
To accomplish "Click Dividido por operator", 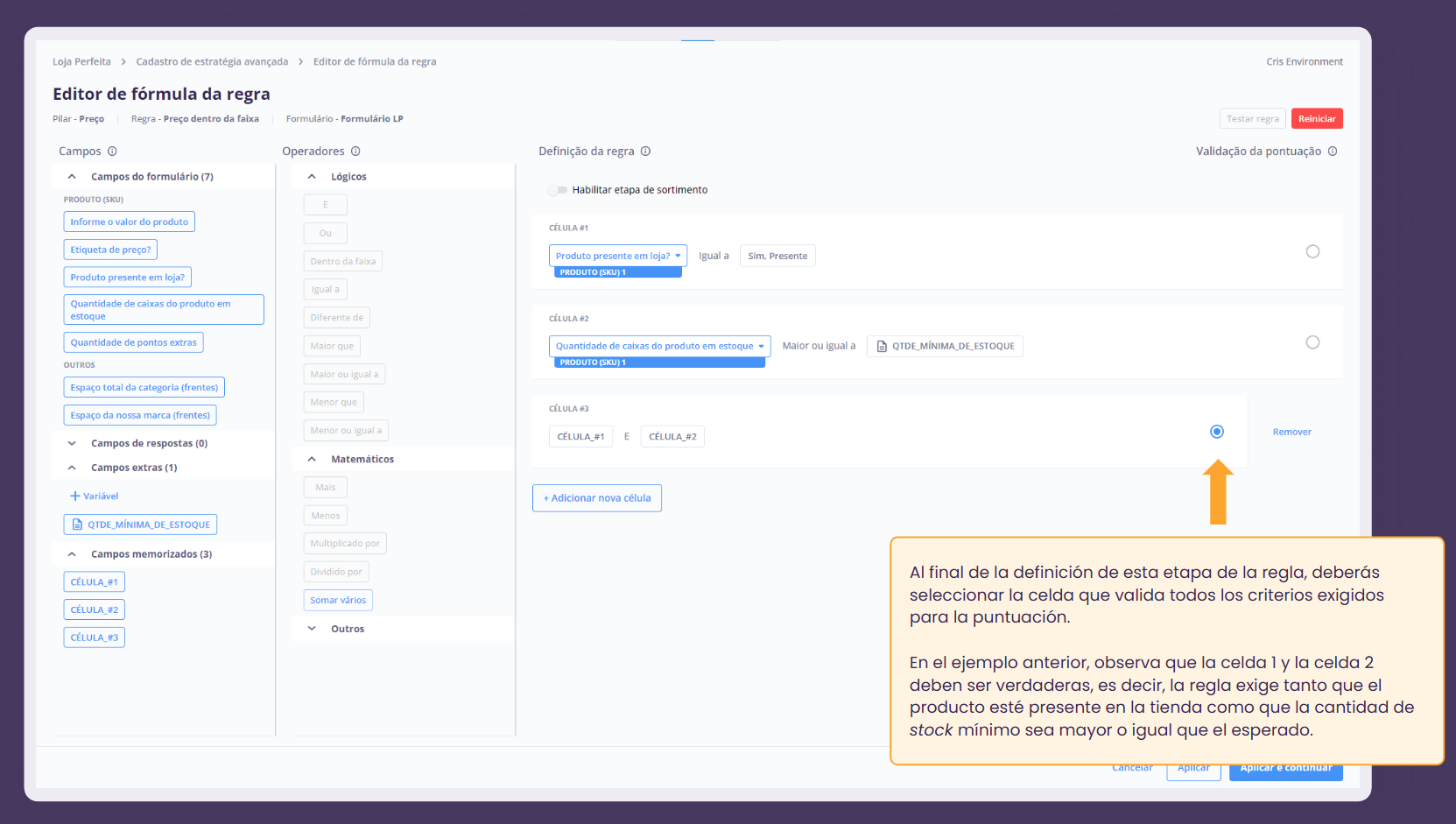I will 336,572.
